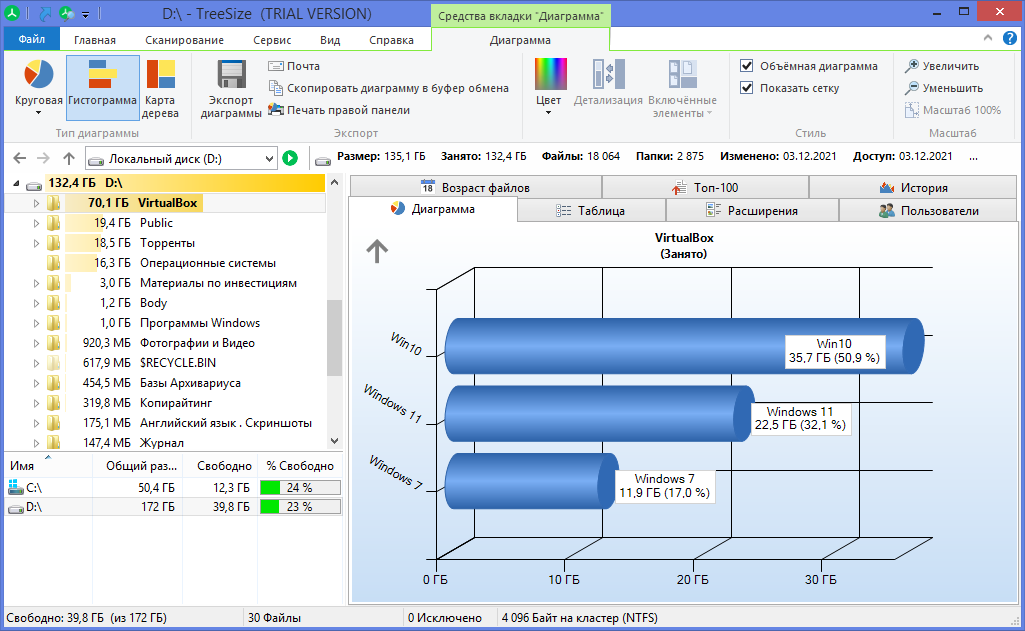The width and height of the screenshot is (1025, 631).
Task: Click the Детализация icon
Action: [608, 73]
